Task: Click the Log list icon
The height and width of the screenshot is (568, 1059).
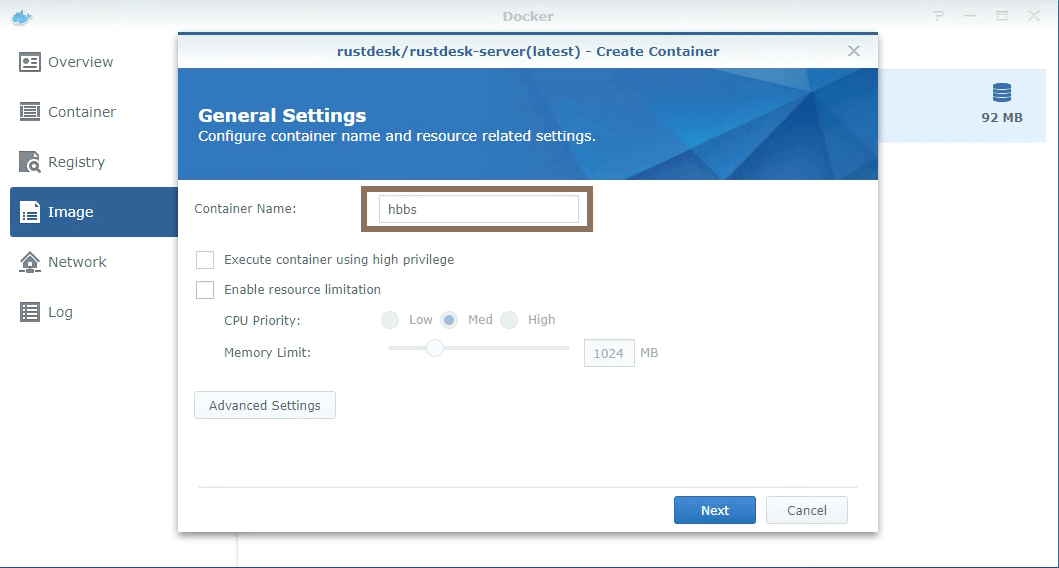Action: pyautogui.click(x=30, y=312)
